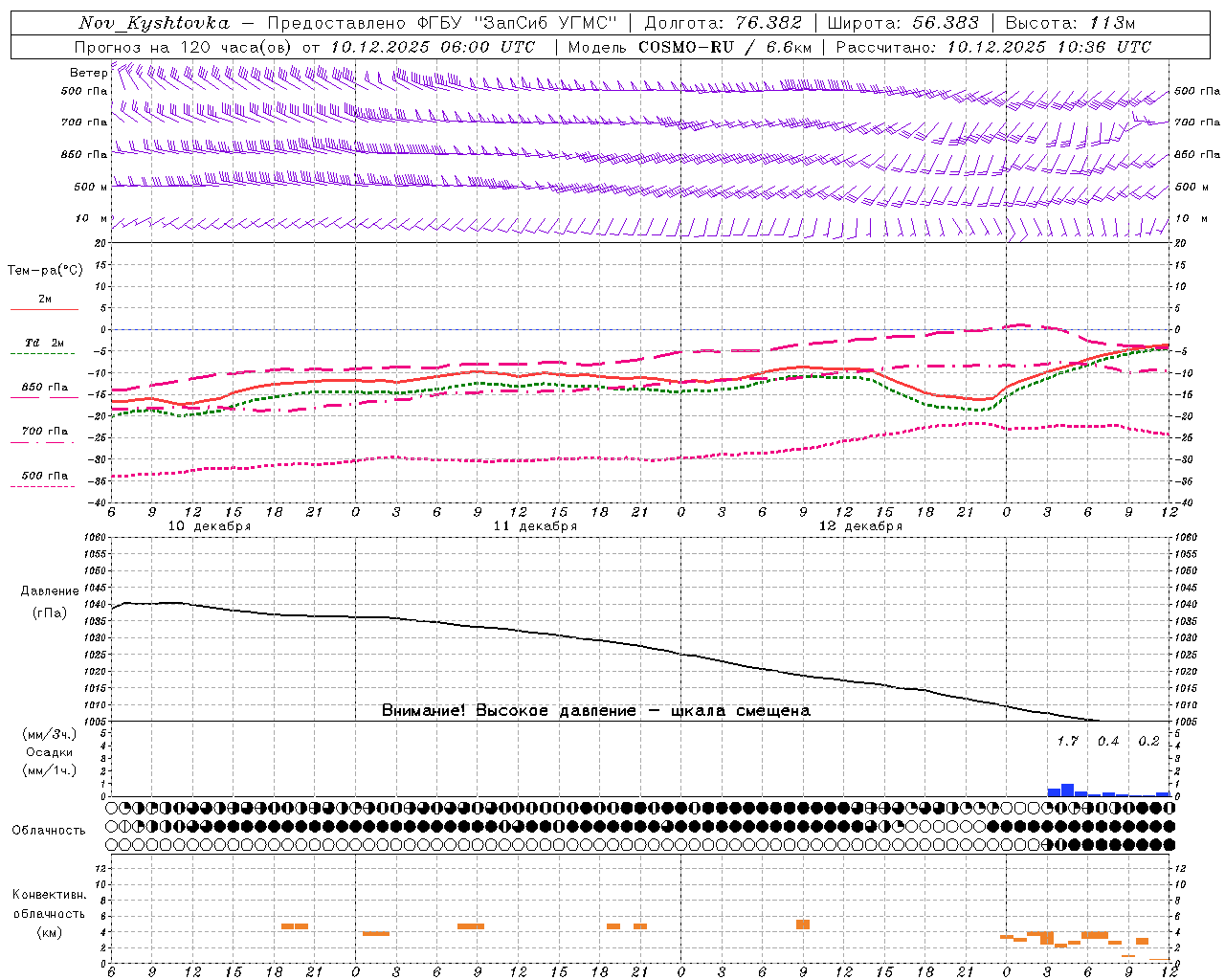This screenshot has width=1225, height=980.
Task: Click the 0.4 precipitation total
Action: [1108, 742]
